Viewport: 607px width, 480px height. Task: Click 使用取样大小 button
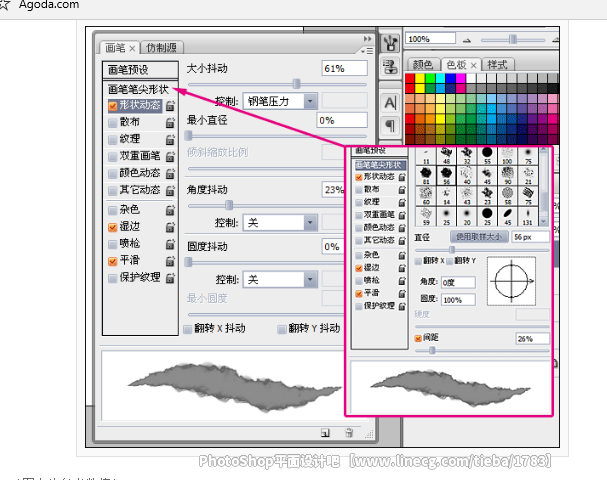479,237
